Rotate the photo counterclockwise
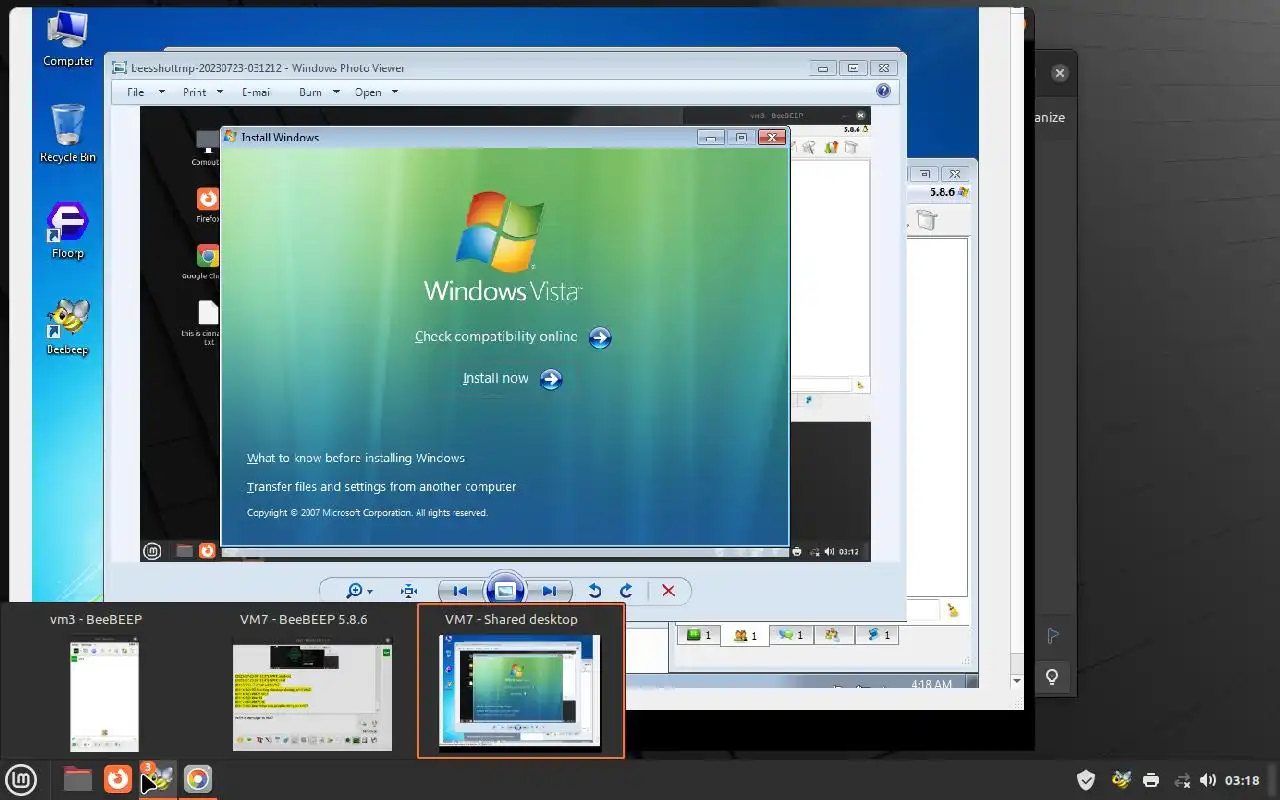The width and height of the screenshot is (1280, 800). click(595, 591)
